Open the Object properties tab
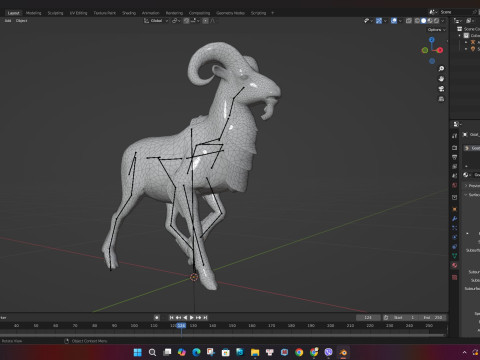The image size is (480, 360). point(455,209)
